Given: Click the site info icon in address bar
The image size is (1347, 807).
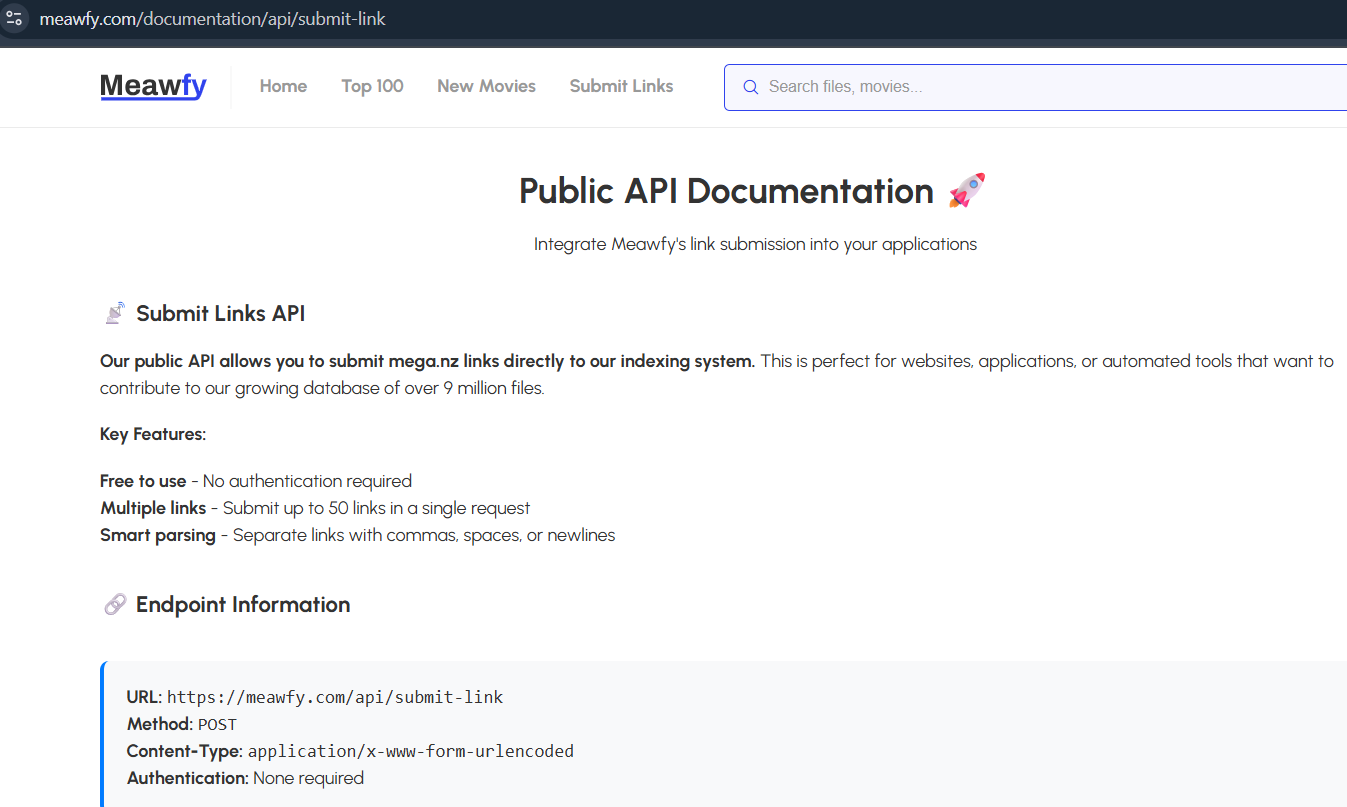Looking at the screenshot, I should (14, 18).
